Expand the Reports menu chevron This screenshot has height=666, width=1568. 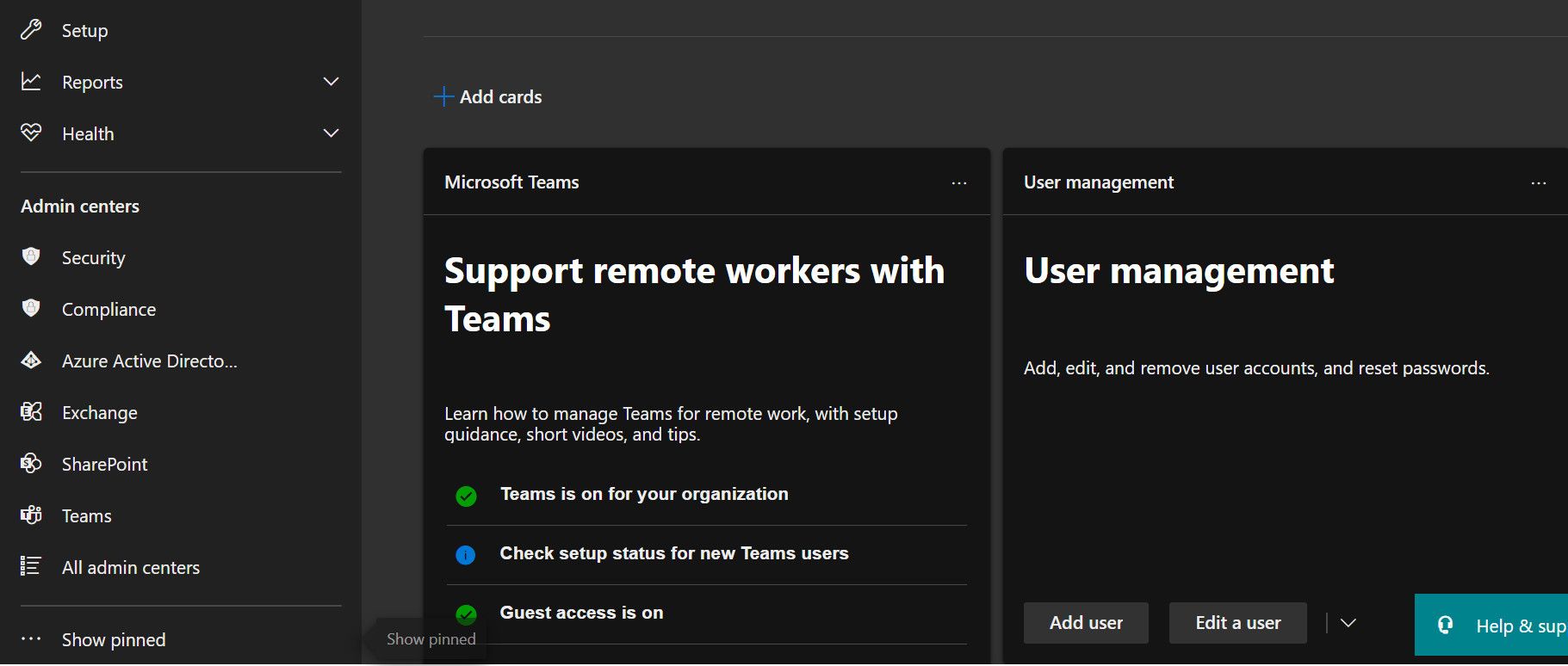click(331, 82)
